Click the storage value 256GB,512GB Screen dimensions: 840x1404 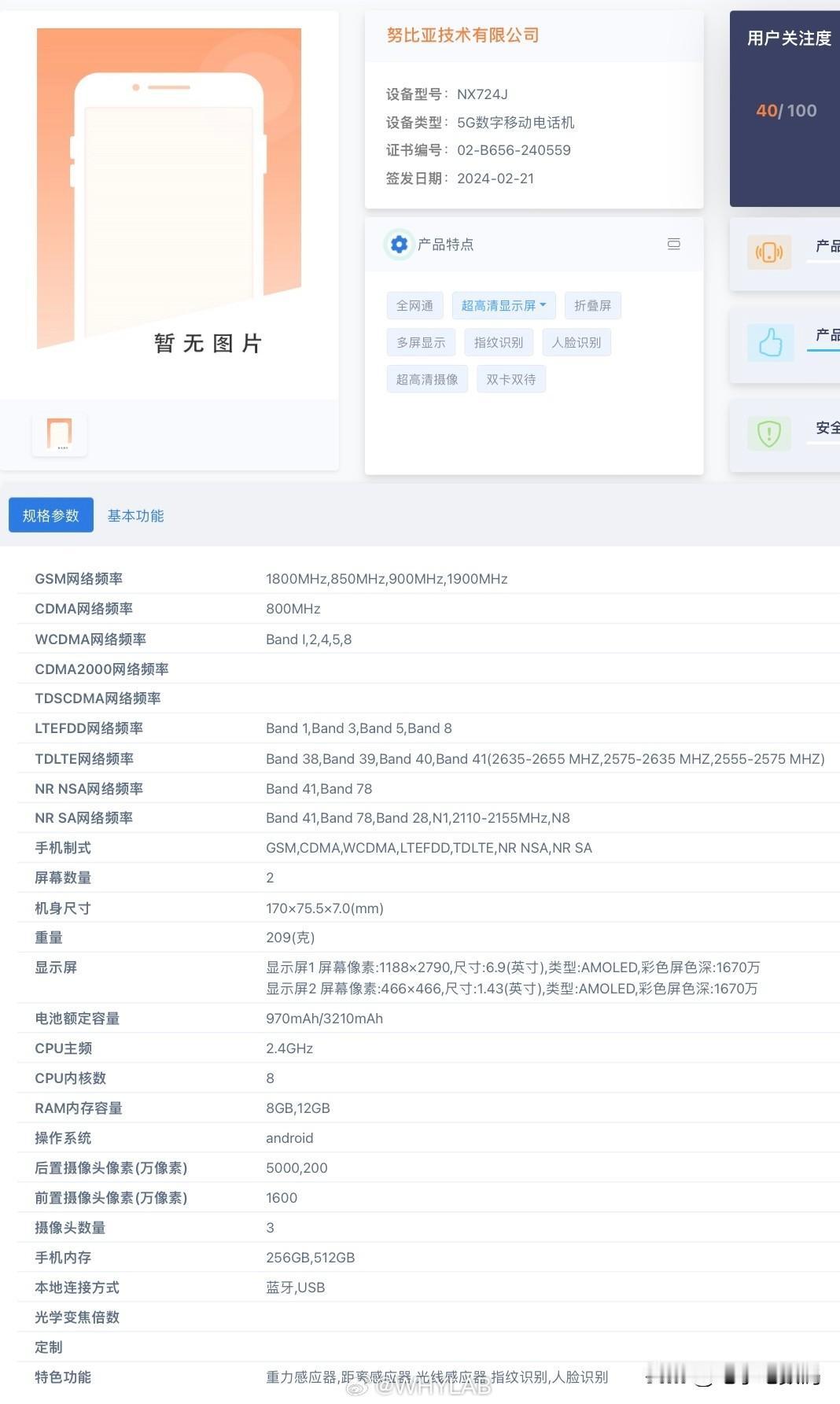(311, 1258)
